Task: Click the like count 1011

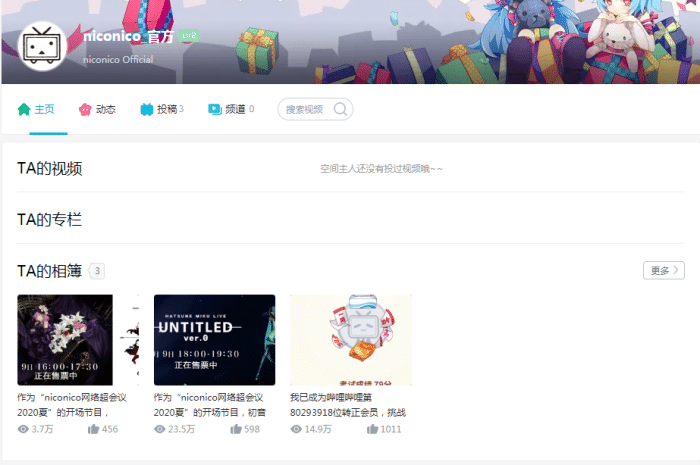Action: click(391, 429)
